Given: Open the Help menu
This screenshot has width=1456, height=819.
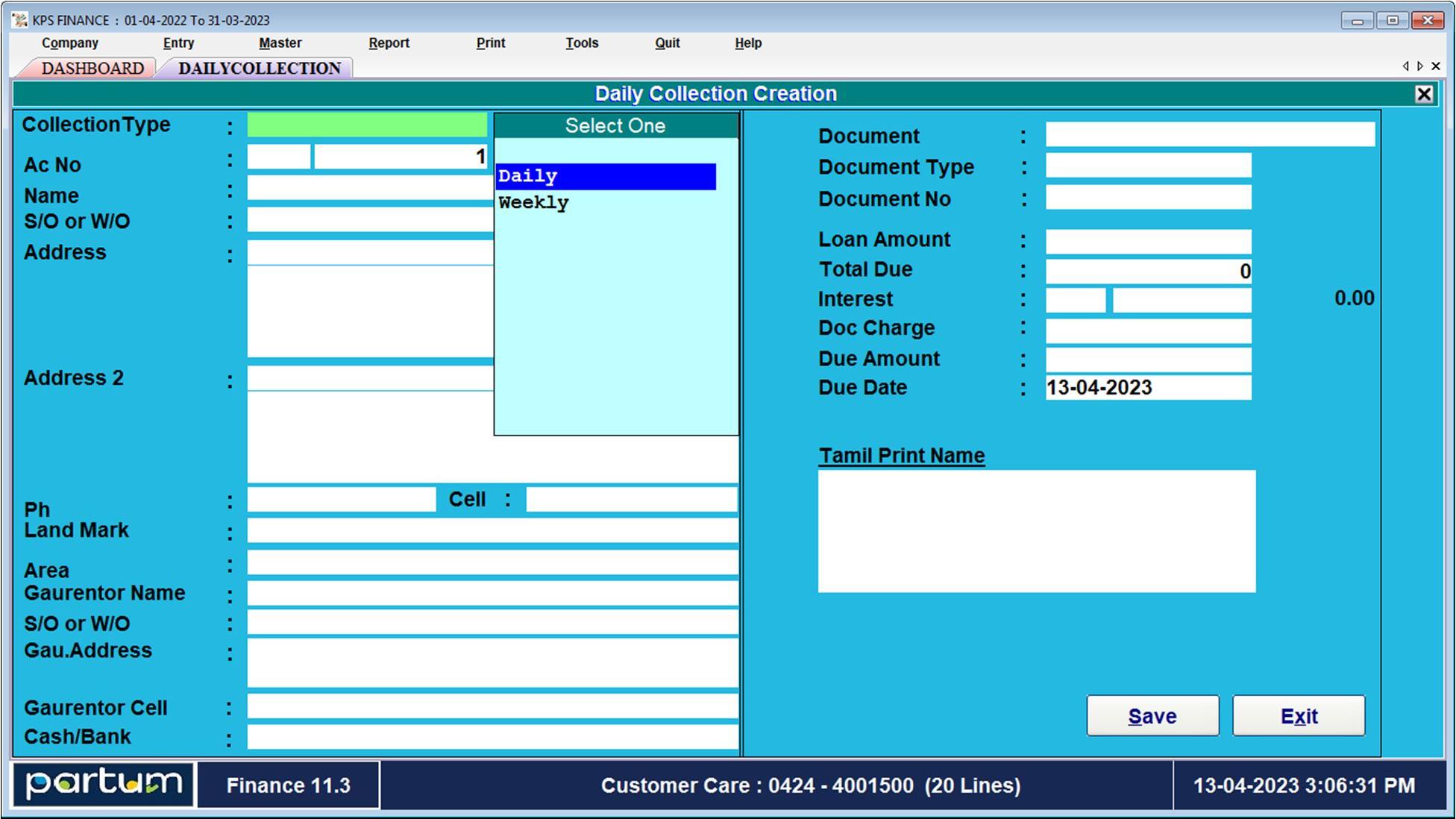Looking at the screenshot, I should tap(748, 43).
